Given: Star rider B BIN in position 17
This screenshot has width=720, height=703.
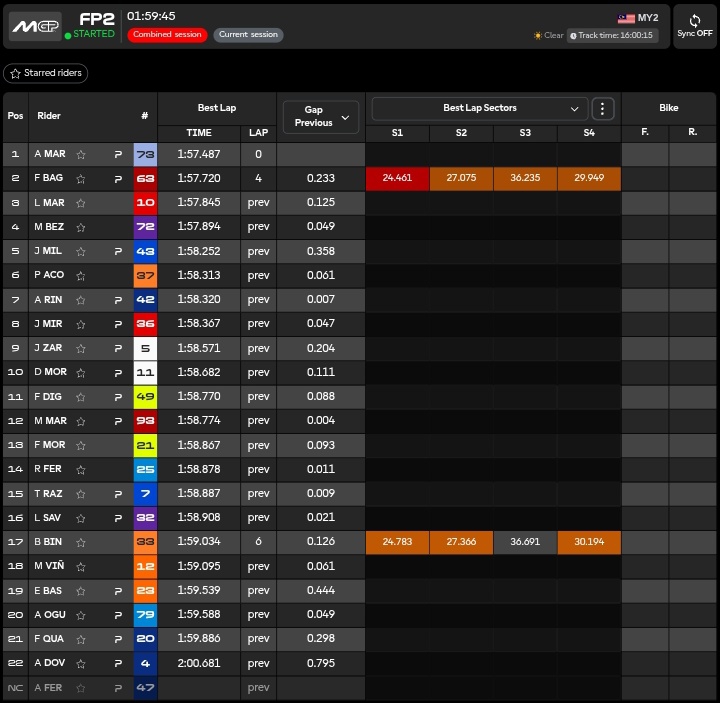Looking at the screenshot, I should pyautogui.click(x=81, y=542).
